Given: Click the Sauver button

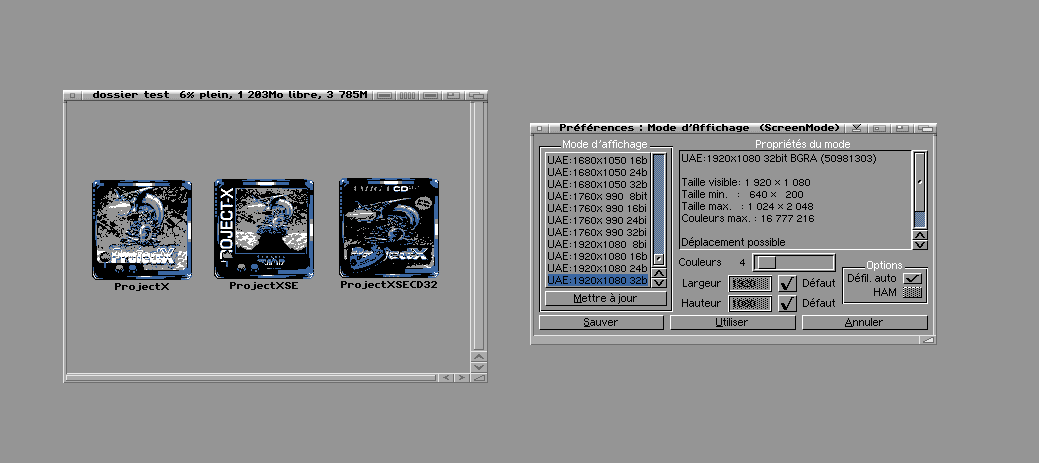Looking at the screenshot, I should pyautogui.click(x=601, y=323).
